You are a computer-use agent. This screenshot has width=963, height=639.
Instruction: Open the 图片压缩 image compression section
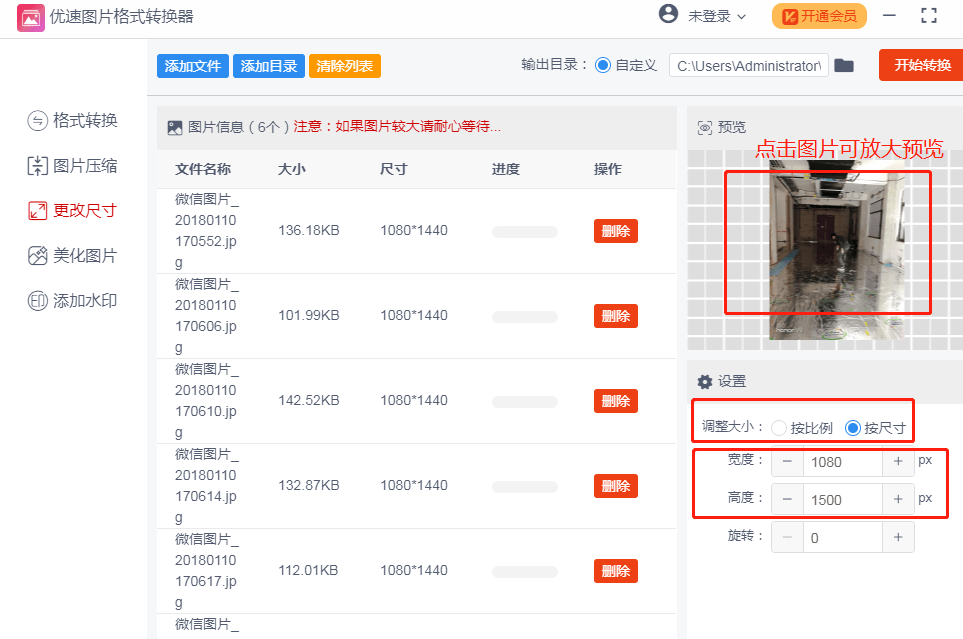(72, 166)
